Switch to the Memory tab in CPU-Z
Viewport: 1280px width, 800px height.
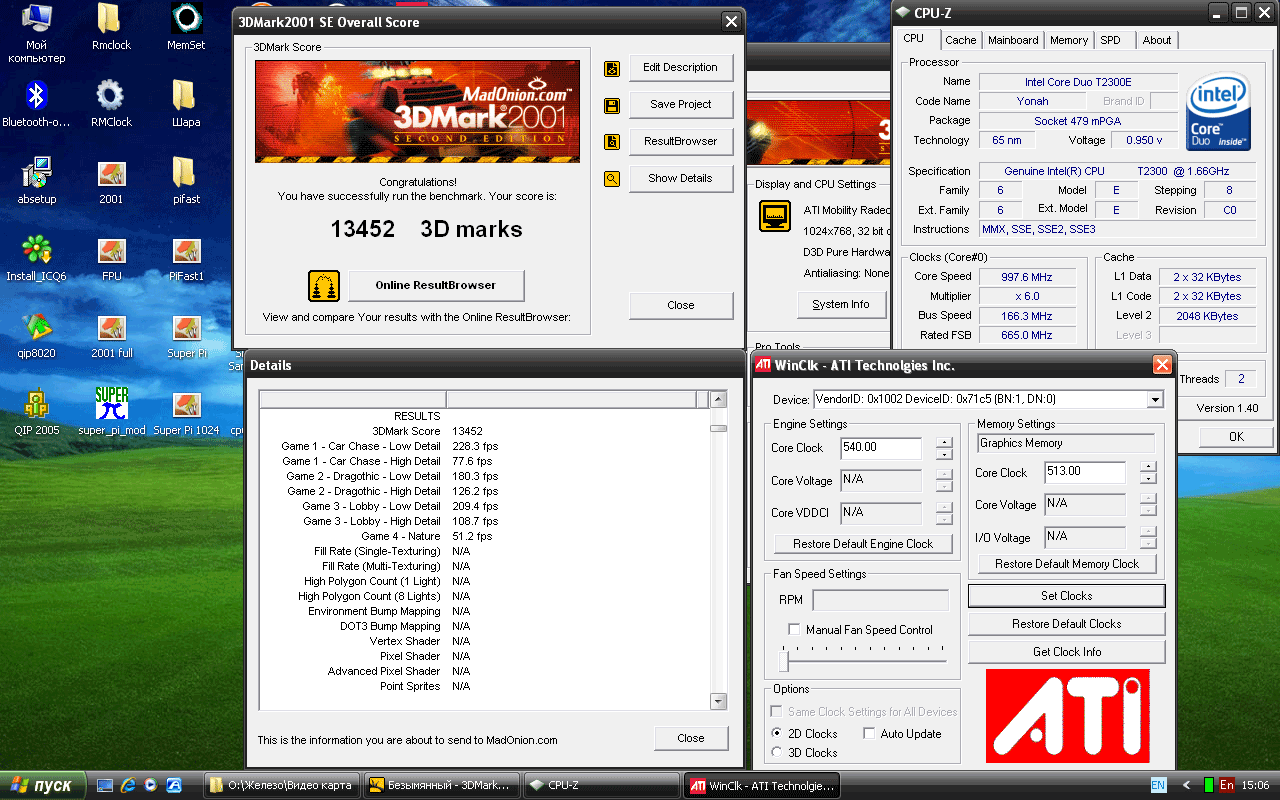coord(1069,40)
